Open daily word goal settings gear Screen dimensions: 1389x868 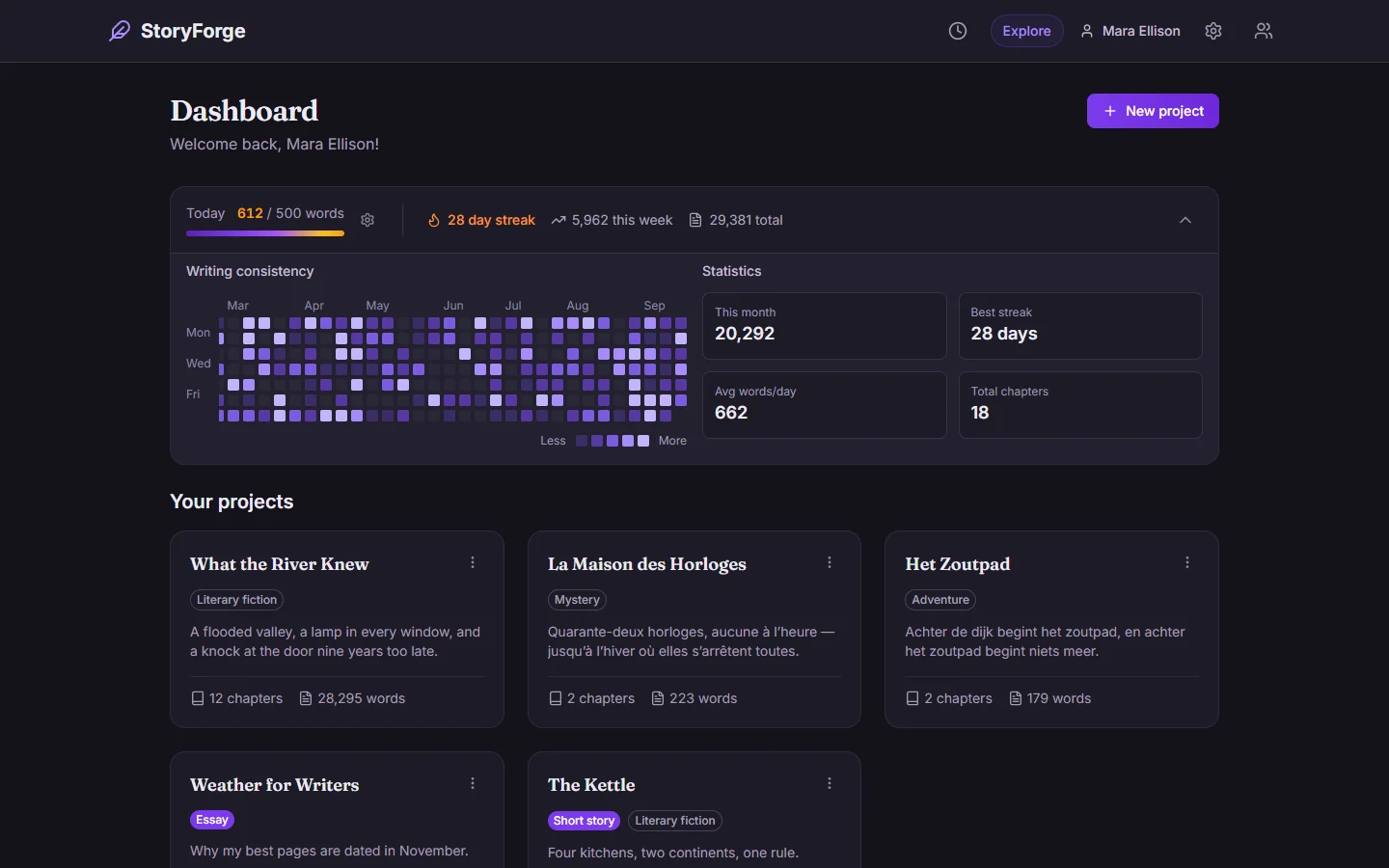(x=368, y=220)
